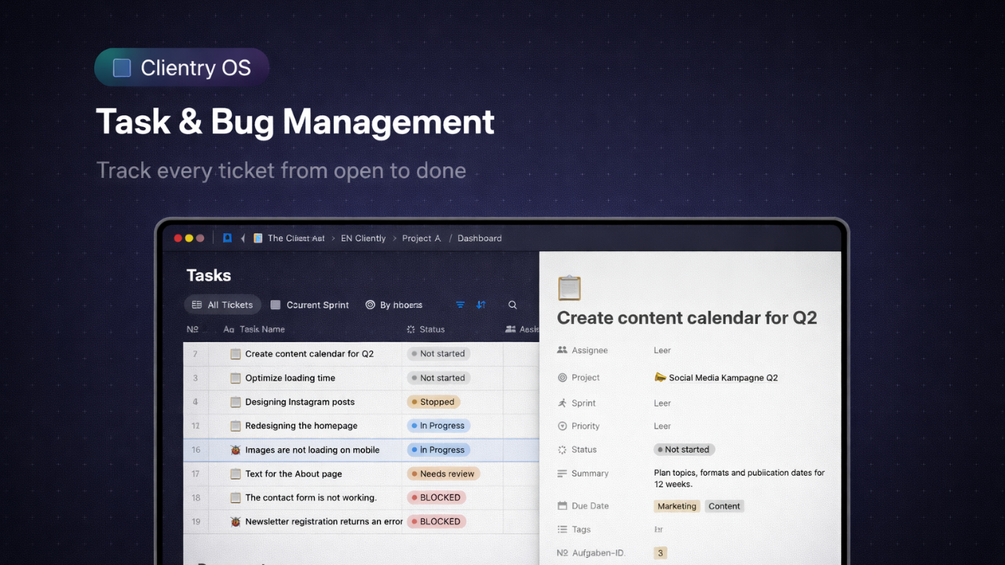Screen dimensions: 1005x565
Task: Click the filter icon in Tasks toolbar
Action: click(x=460, y=305)
